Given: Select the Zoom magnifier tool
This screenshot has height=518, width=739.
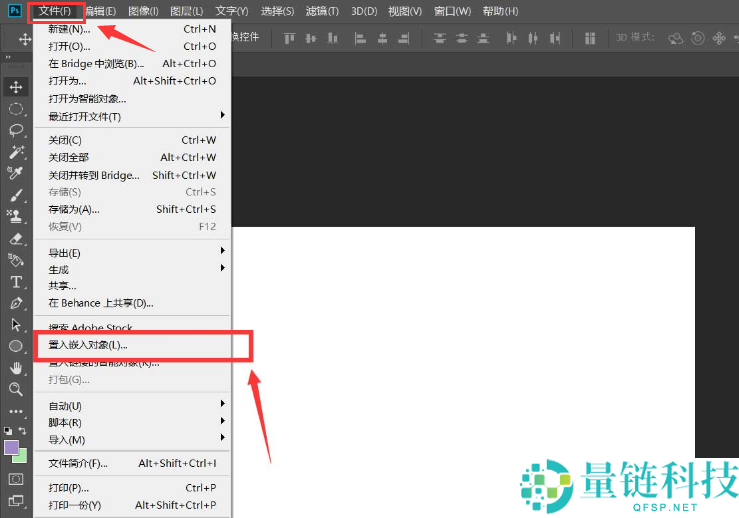Looking at the screenshot, I should pos(16,389).
